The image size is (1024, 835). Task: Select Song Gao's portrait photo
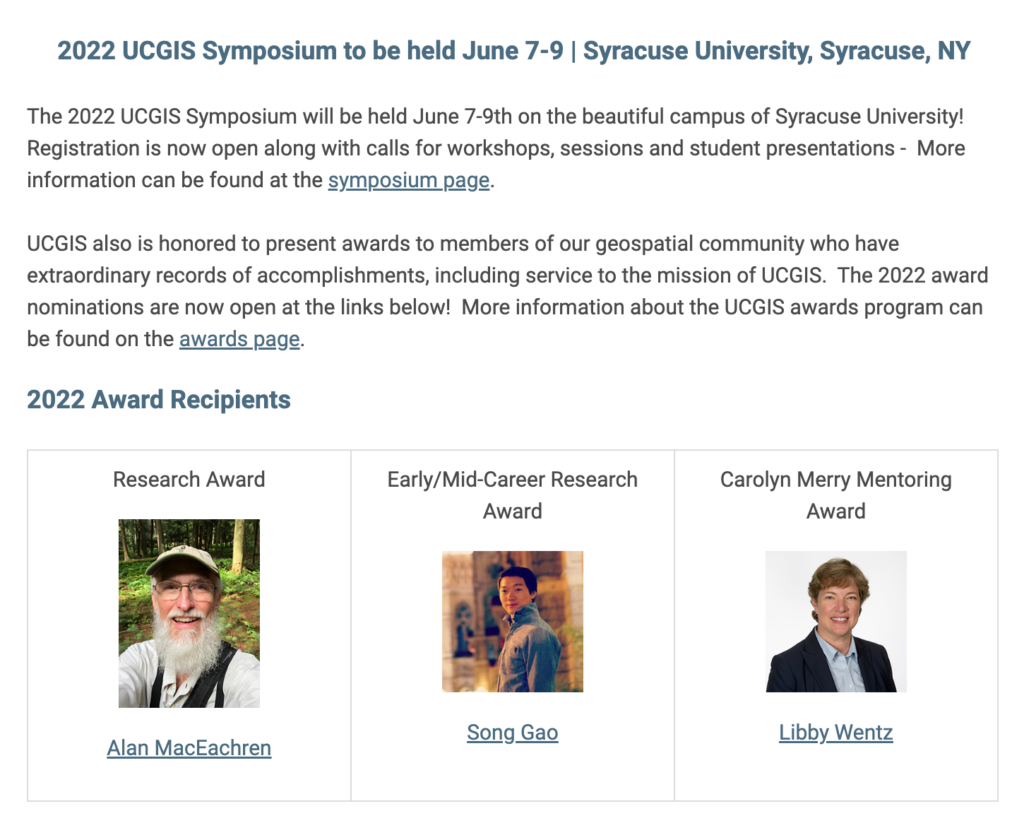[x=512, y=621]
